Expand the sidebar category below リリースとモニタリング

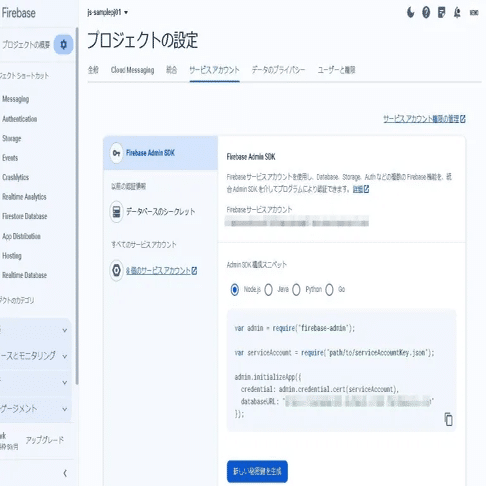tap(65, 382)
